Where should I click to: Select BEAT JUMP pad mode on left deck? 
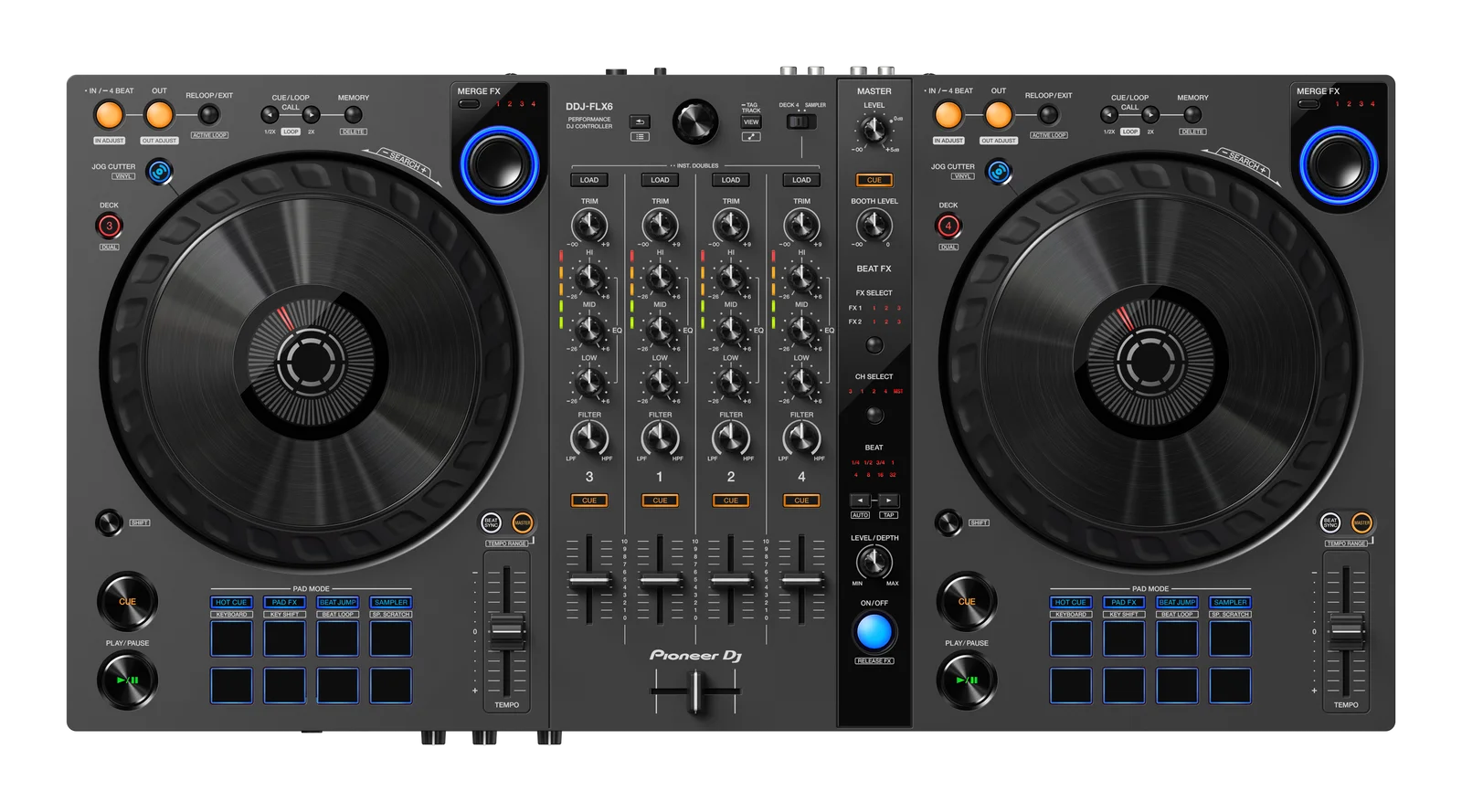(x=337, y=603)
